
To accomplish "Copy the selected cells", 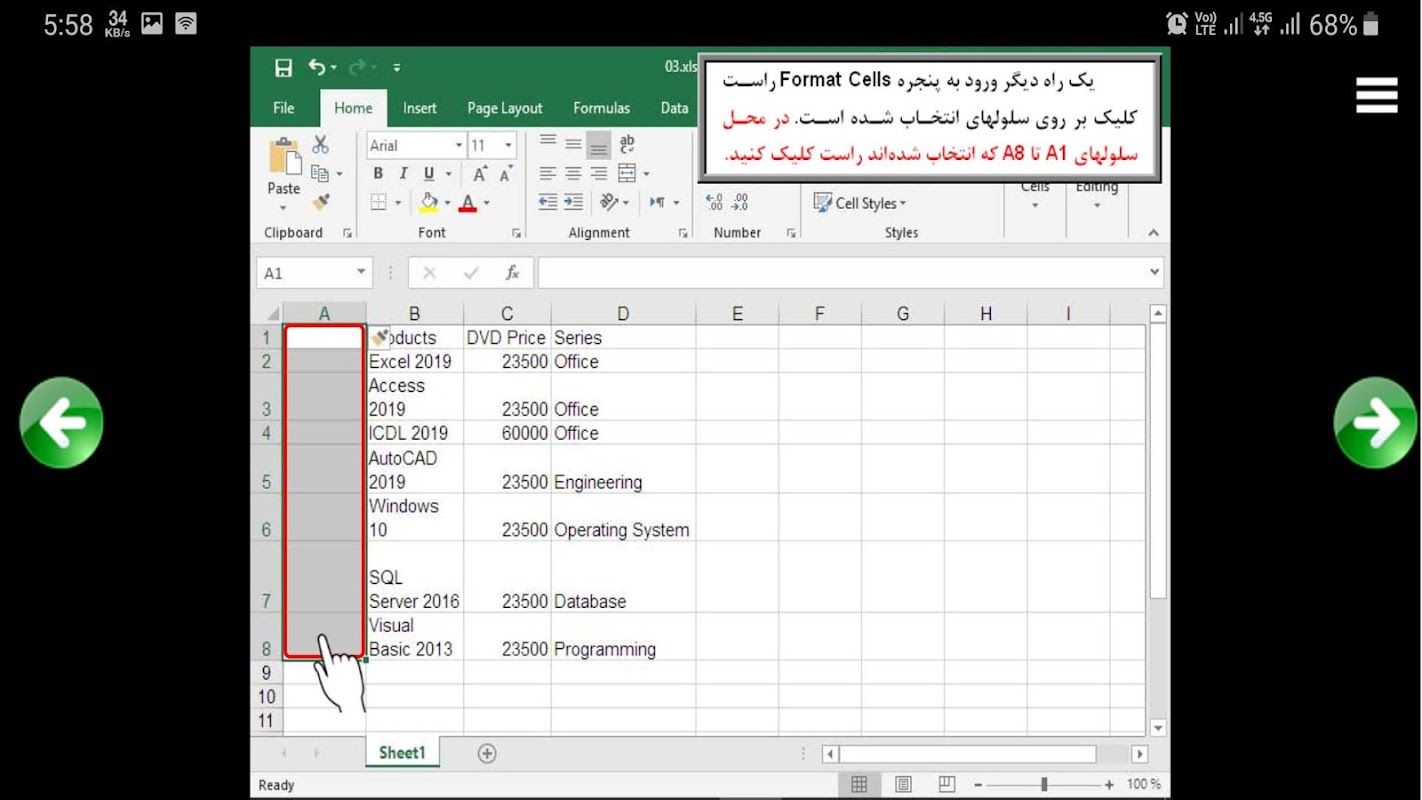I will [x=319, y=173].
